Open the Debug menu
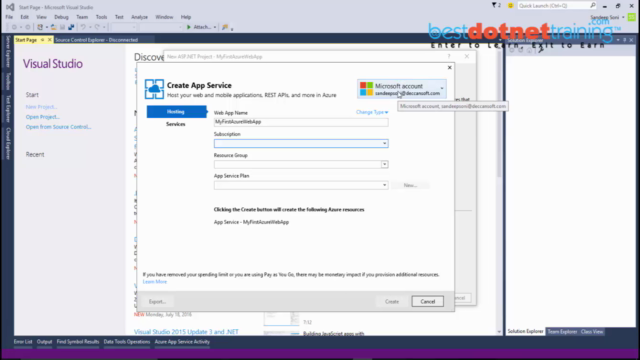Screen dimensions: 640x360 [x=61, y=17]
